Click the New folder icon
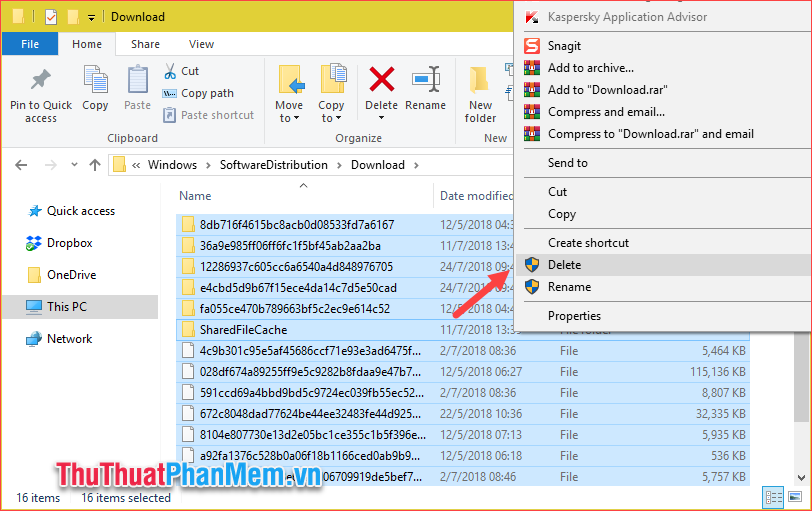The image size is (812, 511). pos(480,80)
